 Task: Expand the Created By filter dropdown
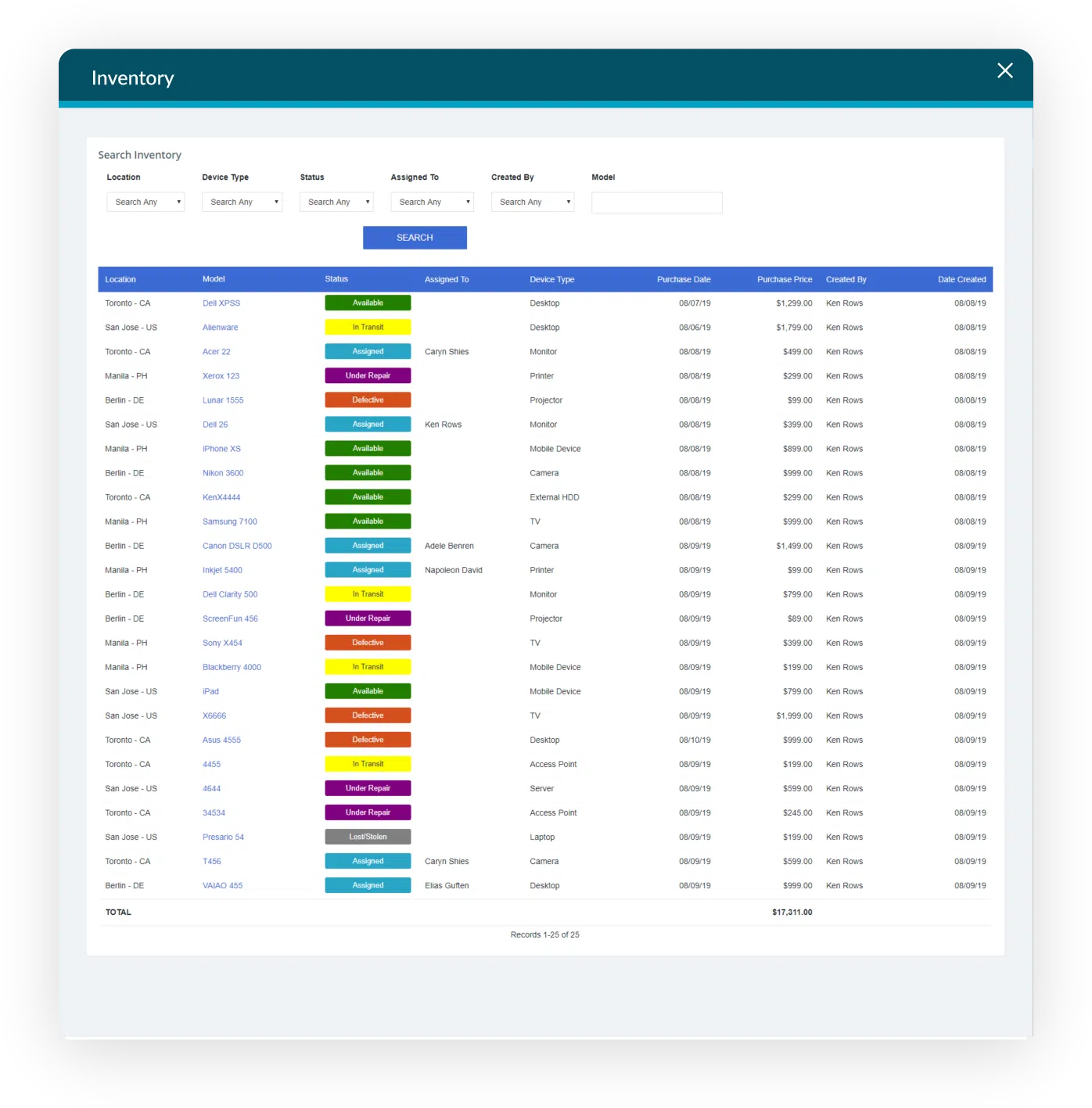[532, 202]
